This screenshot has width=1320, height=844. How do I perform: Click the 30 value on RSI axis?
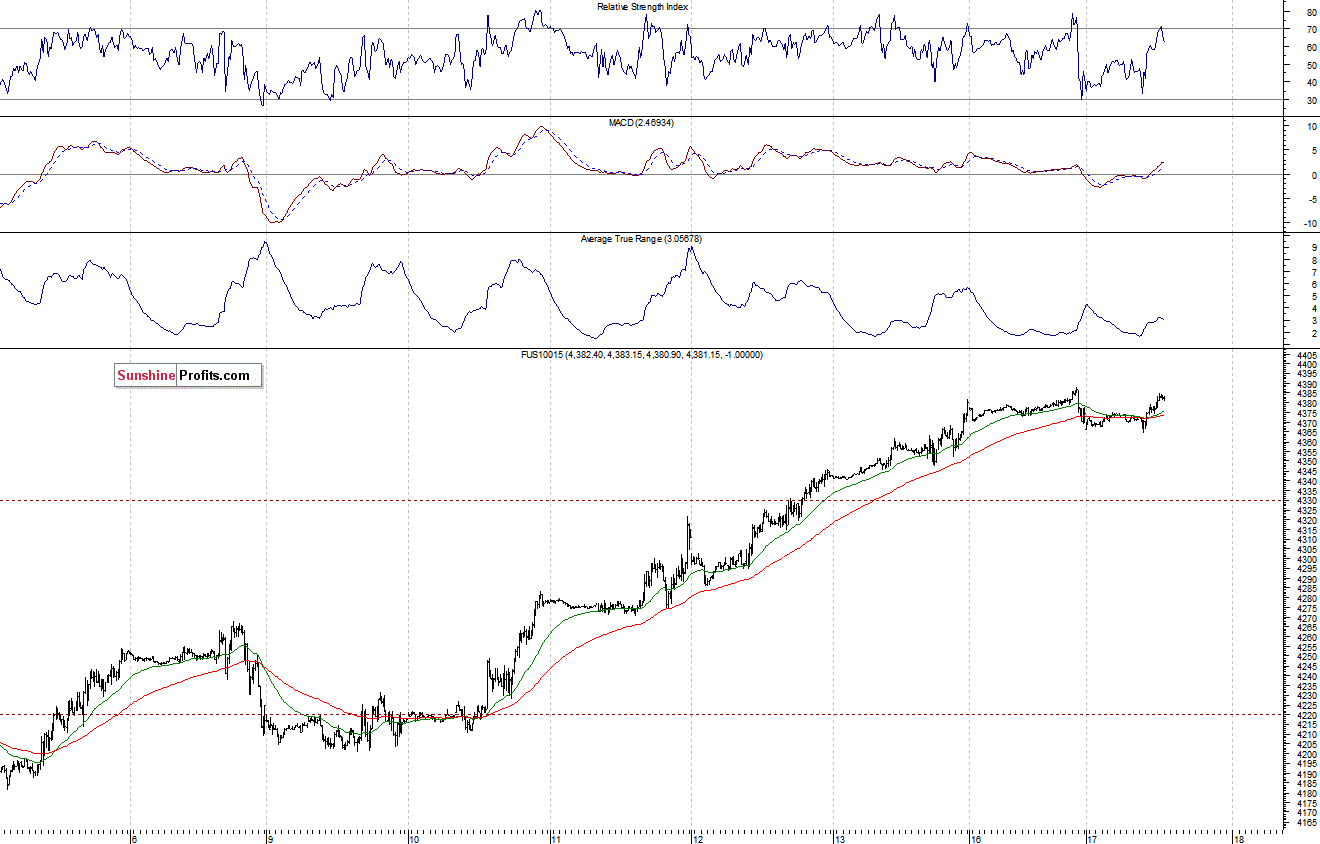(1310, 101)
